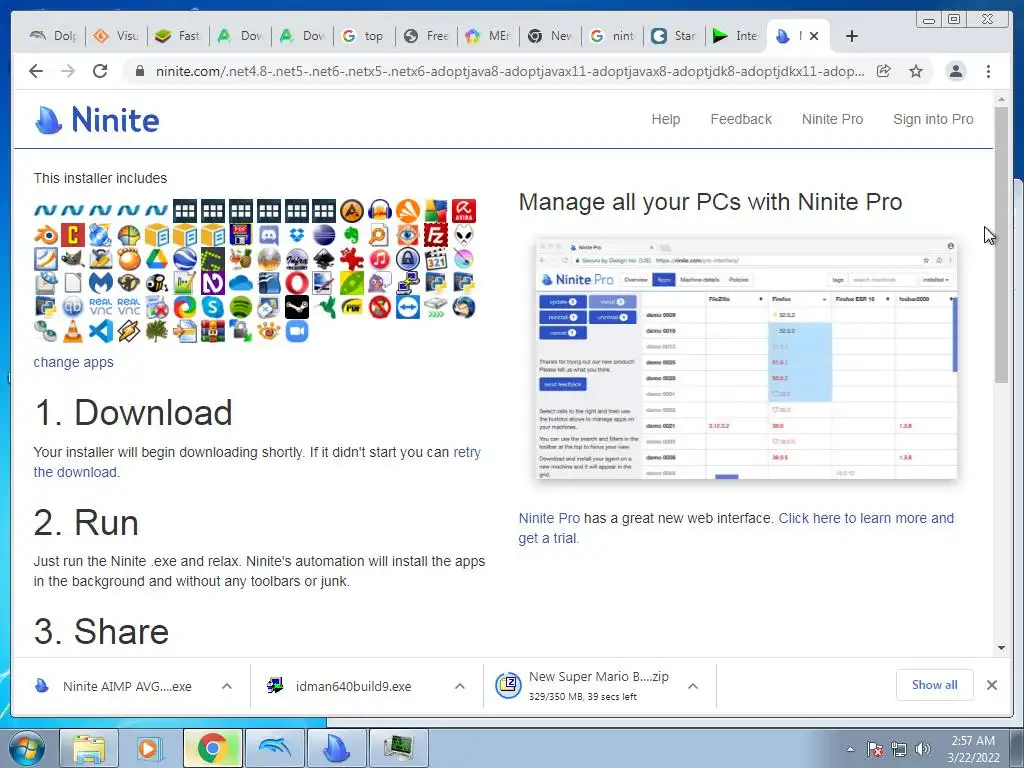Click the Visual Studio Code icon

coord(101,331)
